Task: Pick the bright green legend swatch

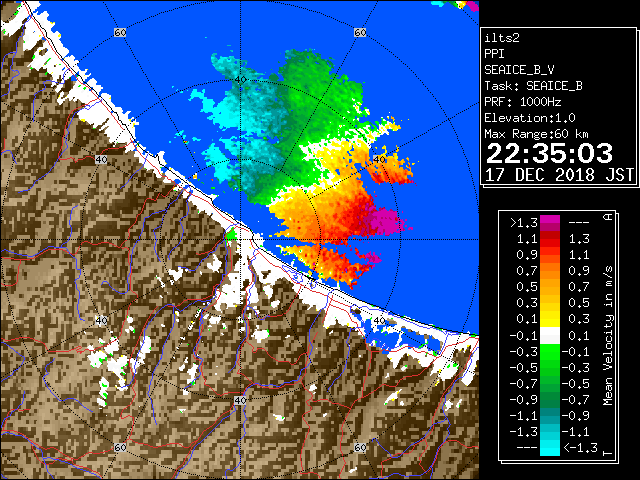Action: (550, 351)
